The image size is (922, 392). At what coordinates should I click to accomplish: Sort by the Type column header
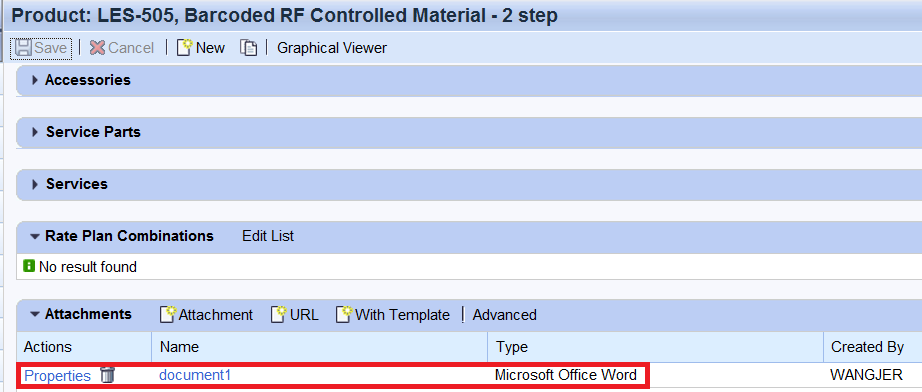click(655, 347)
